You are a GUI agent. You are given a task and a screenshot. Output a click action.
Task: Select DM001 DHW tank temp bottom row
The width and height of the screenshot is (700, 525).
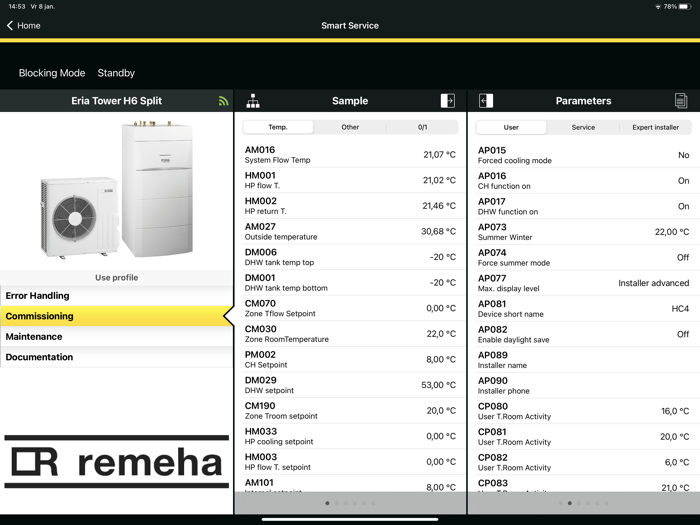point(350,283)
